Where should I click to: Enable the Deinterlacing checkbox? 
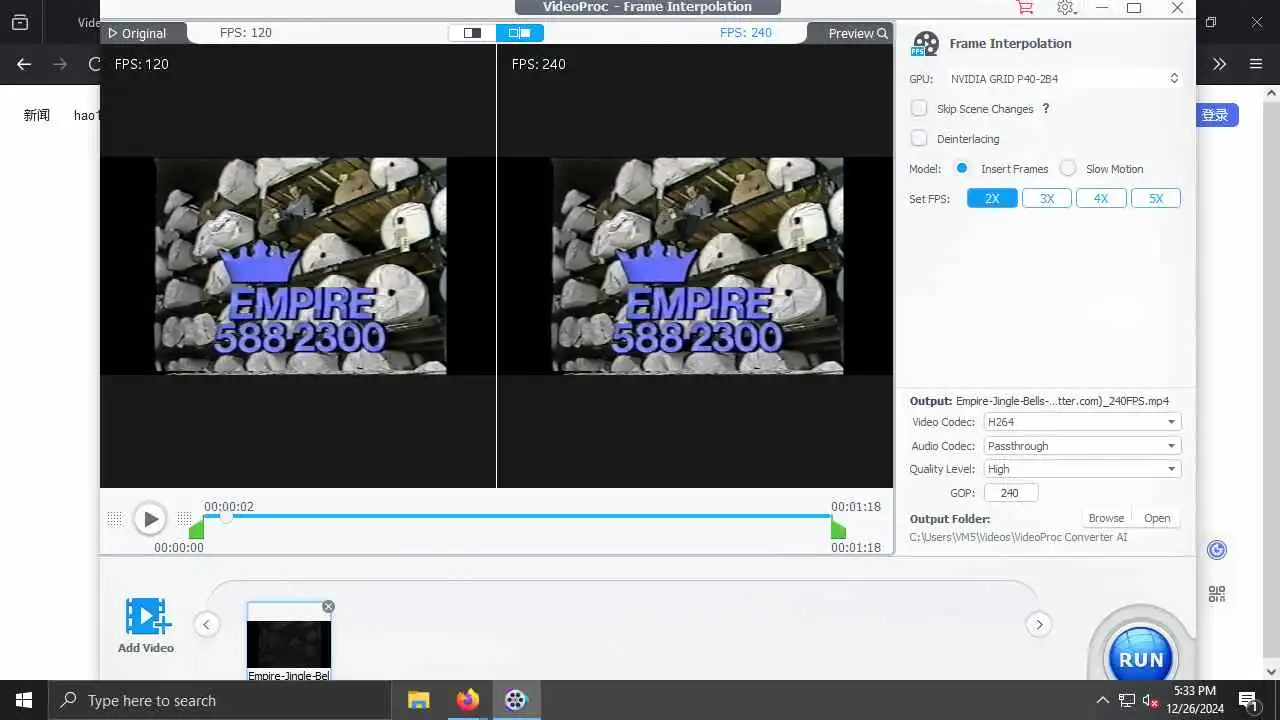click(x=919, y=138)
